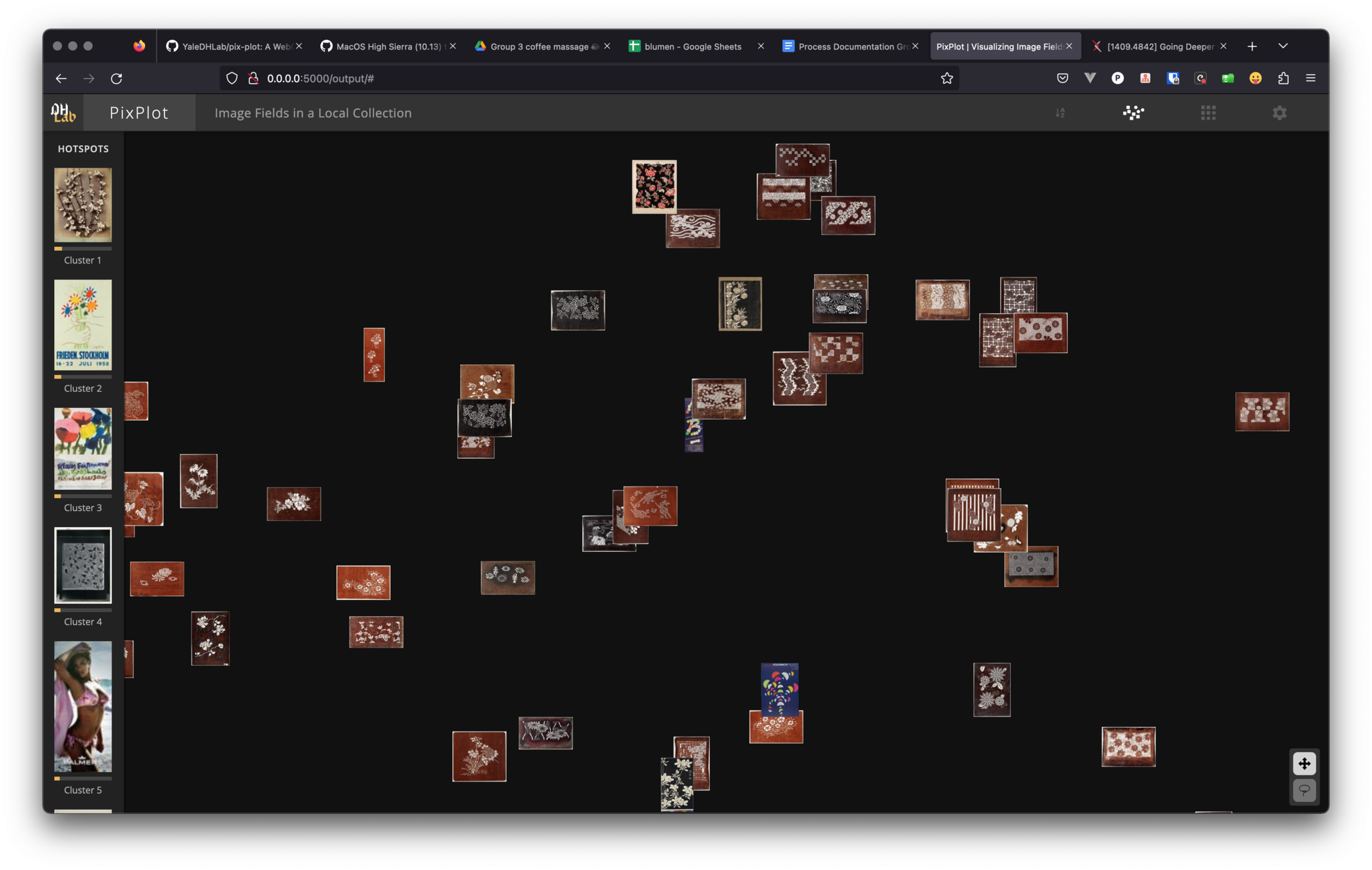Click the alphabetical sort layout icon
The width and height of the screenshot is (1372, 870).
click(x=1060, y=113)
